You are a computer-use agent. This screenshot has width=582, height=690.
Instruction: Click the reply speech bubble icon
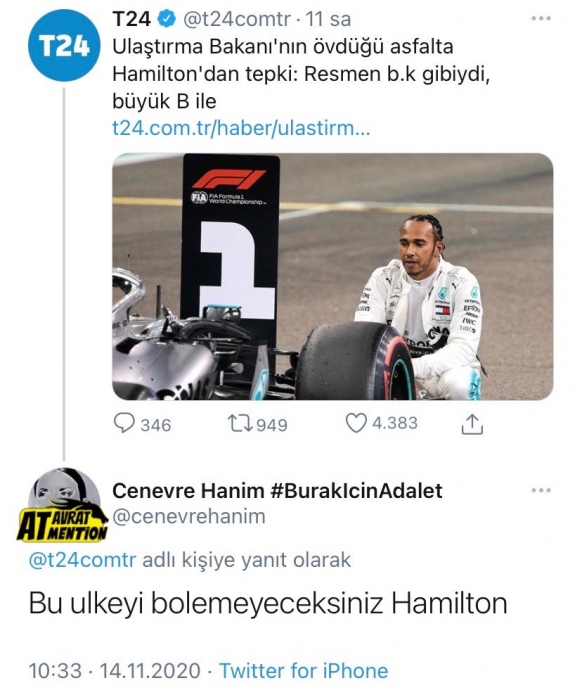click(124, 423)
